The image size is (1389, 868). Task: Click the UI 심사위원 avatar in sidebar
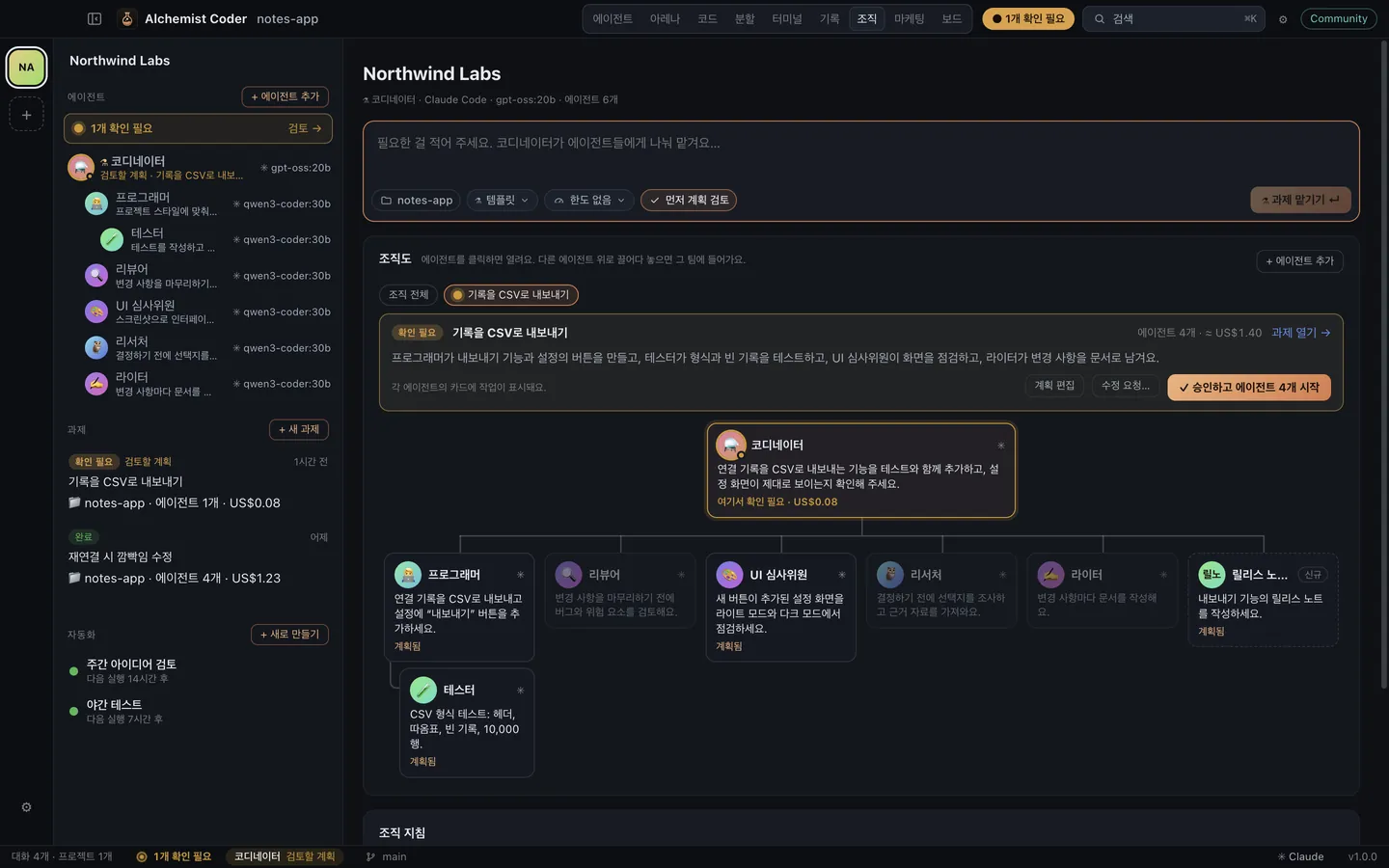(96, 312)
